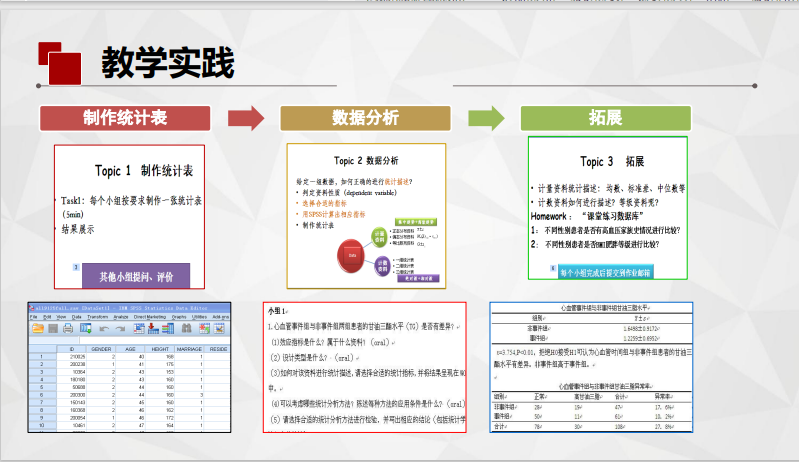
Task: Click the AGE column header in SPSS
Action: coord(130,349)
